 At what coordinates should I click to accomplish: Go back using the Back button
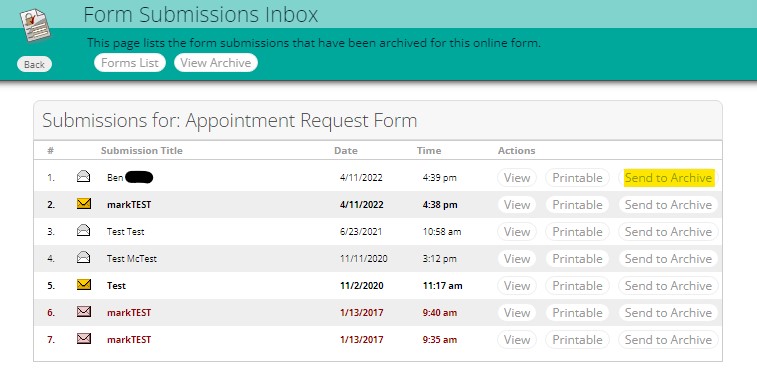click(34, 64)
